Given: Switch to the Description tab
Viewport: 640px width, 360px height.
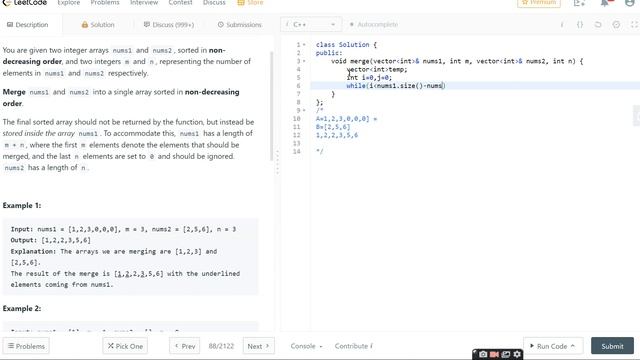Looking at the screenshot, I should pyautogui.click(x=28, y=24).
